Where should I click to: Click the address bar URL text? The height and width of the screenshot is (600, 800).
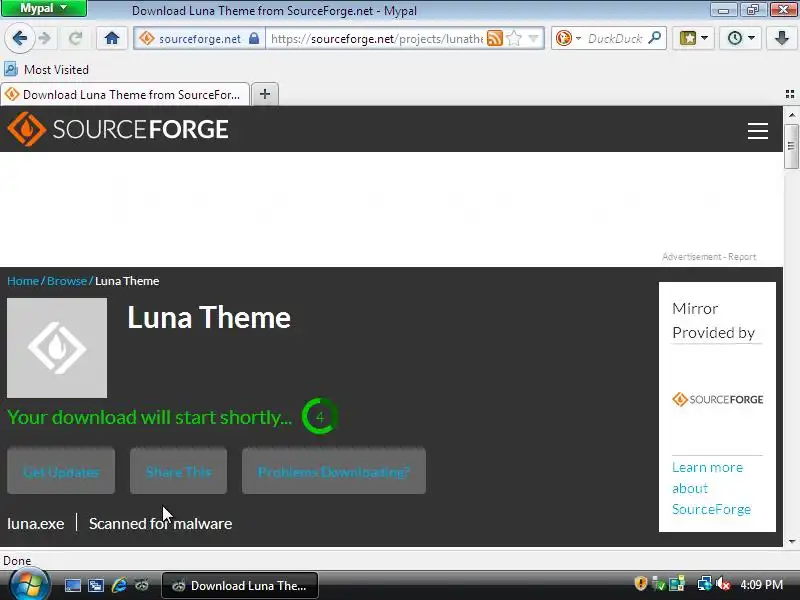[377, 39]
